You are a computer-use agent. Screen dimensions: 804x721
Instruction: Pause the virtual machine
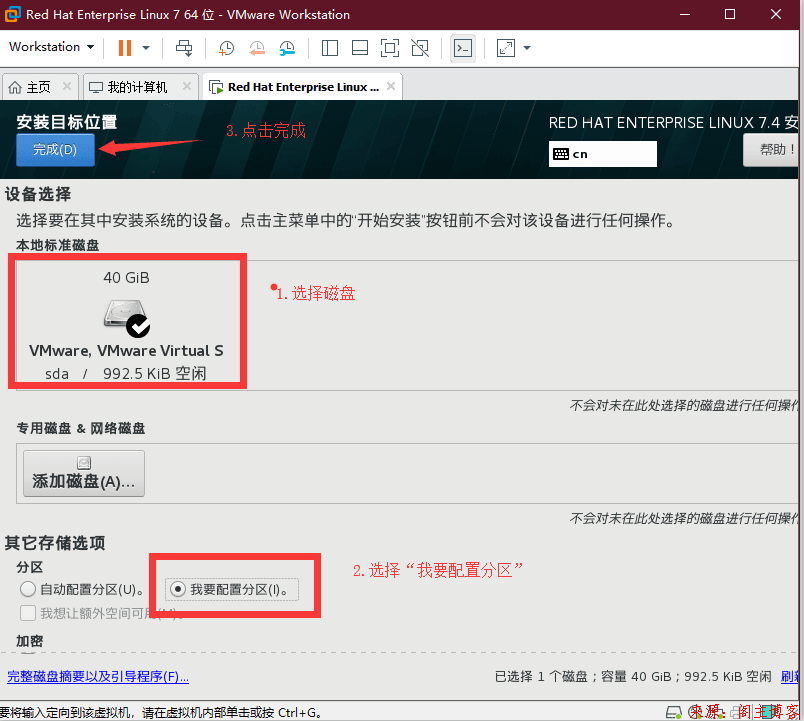(x=125, y=48)
